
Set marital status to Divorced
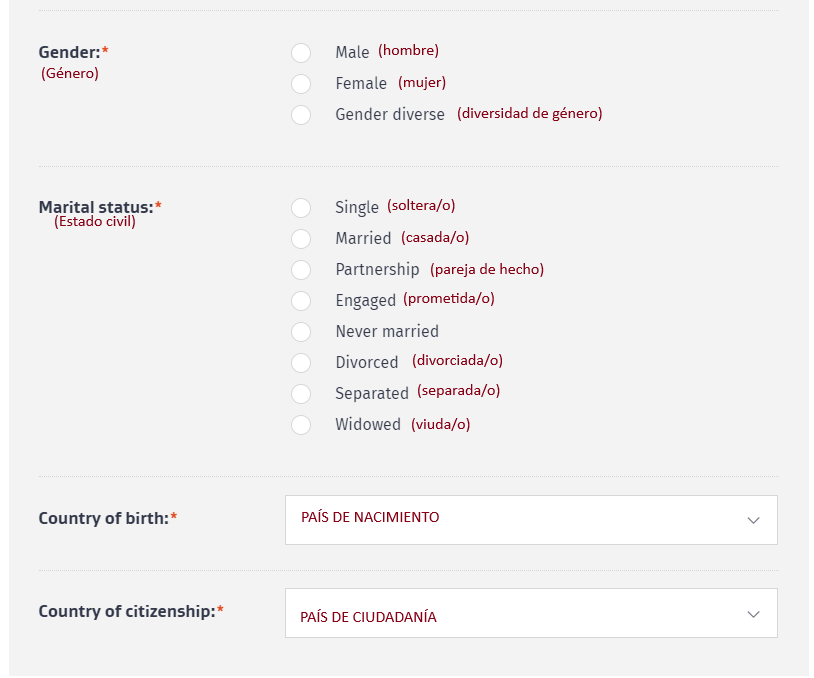[x=301, y=363]
